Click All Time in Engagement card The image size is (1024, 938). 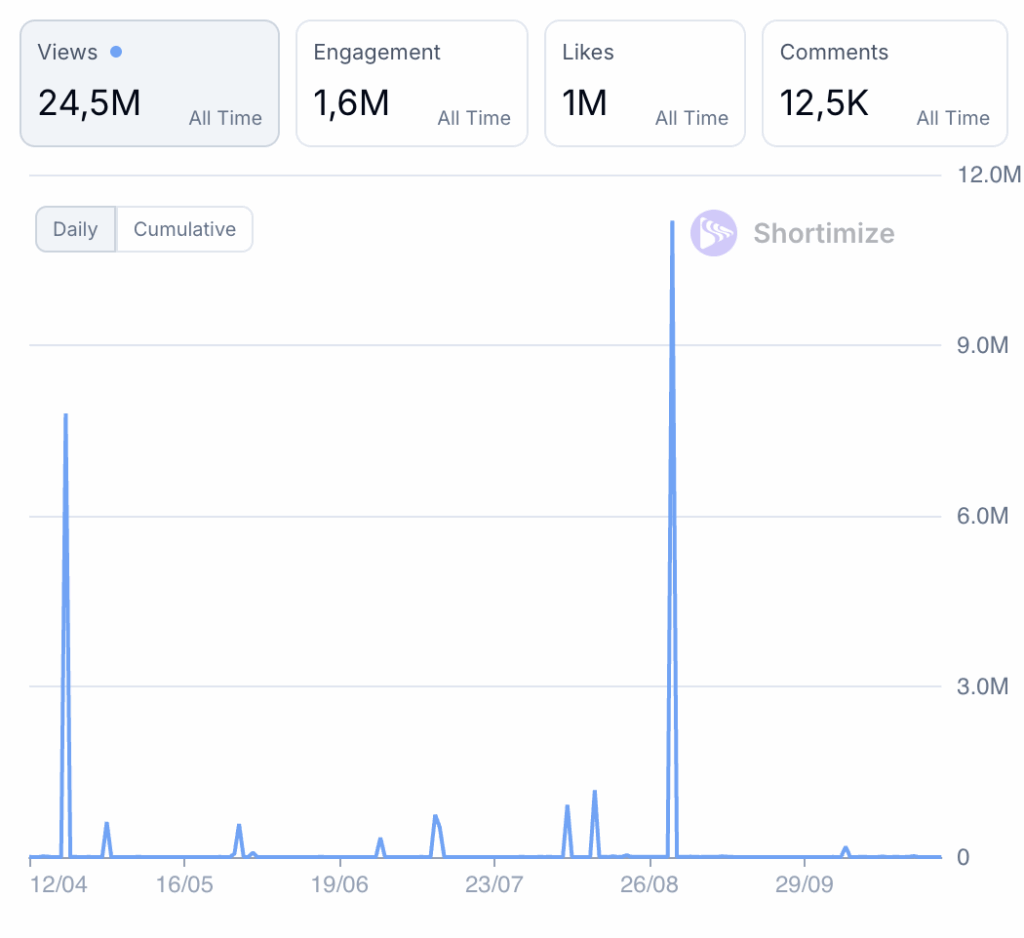[474, 118]
